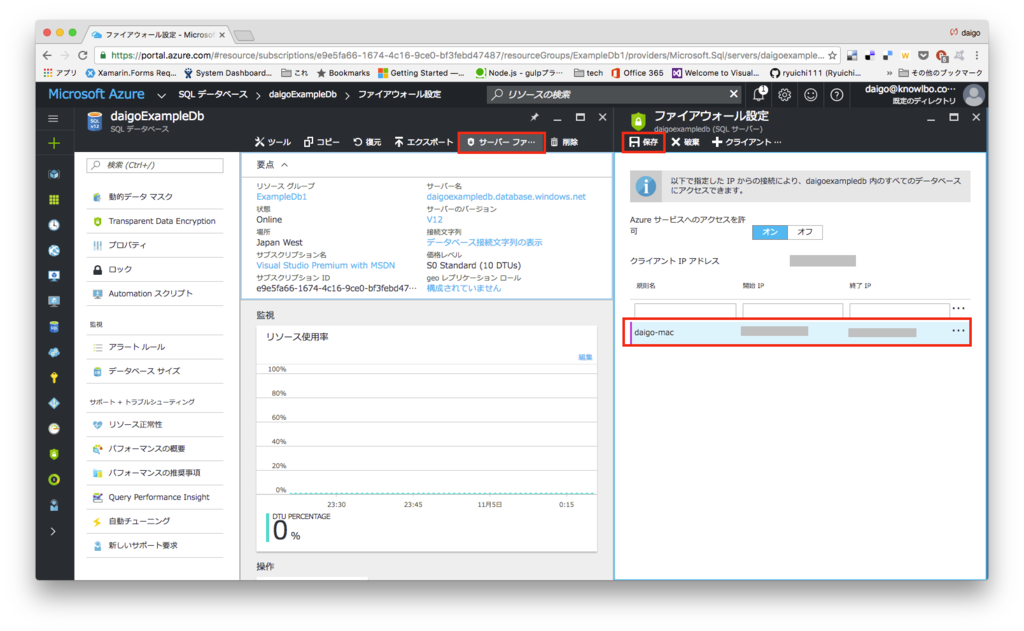The image size is (1024, 631).
Task: Open サーバー ファイアウォール toolbar button
Action: point(502,142)
